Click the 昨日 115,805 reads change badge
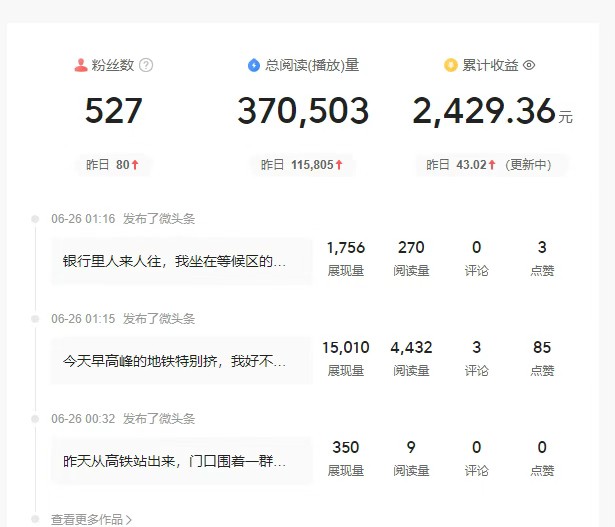615x527 pixels. click(302, 165)
